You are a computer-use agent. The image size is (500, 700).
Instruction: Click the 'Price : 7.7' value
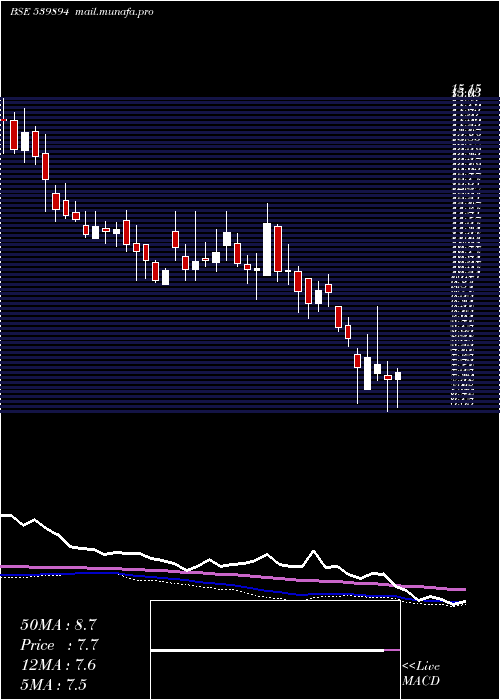pos(59,645)
